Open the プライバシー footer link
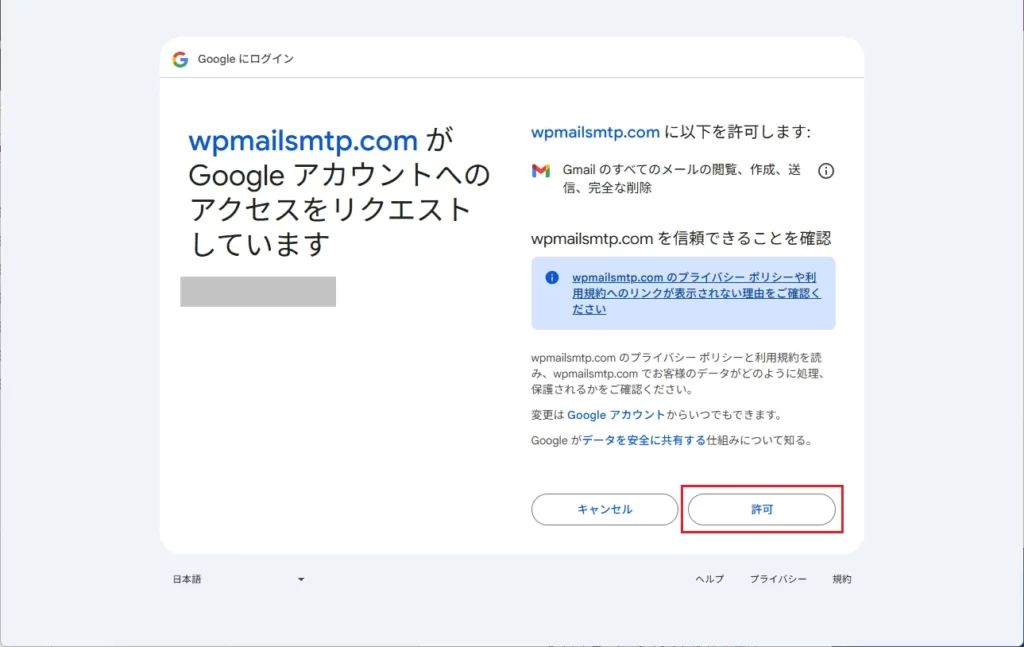 pos(778,579)
